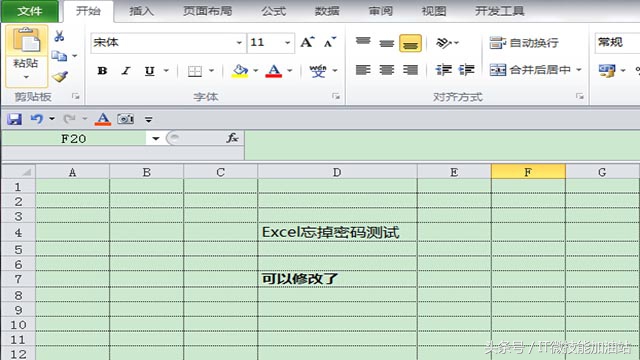The width and height of the screenshot is (640, 360).
Task: Expand text orientation dropdown arrow
Action: (x=456, y=42)
